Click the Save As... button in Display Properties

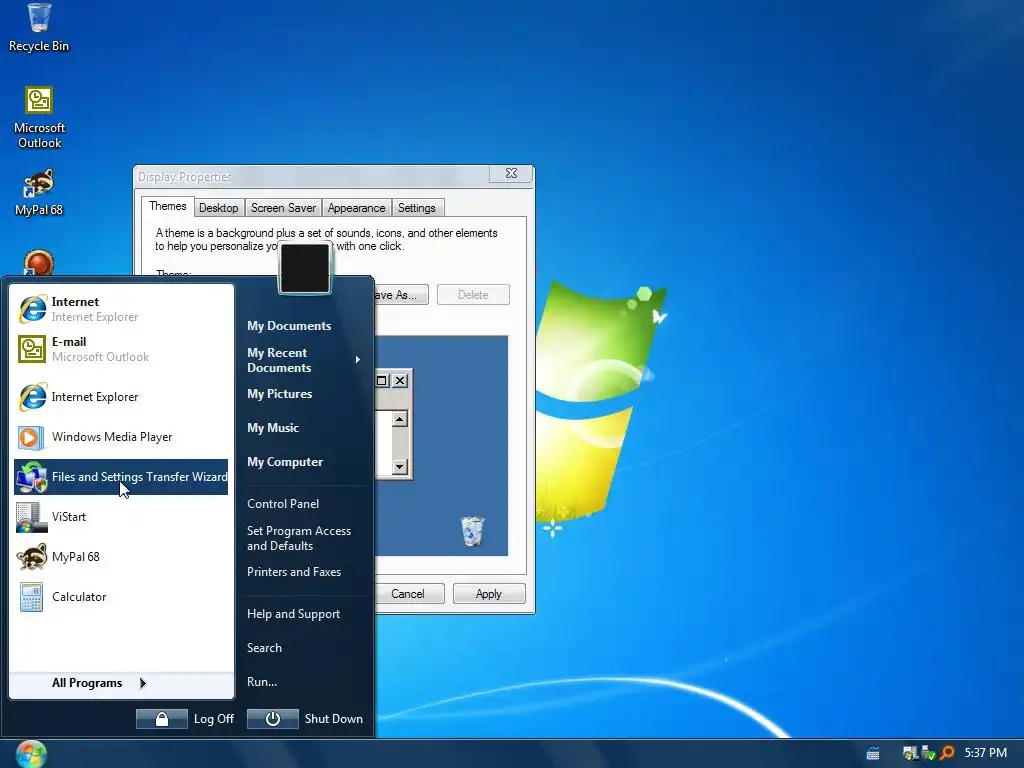pos(401,295)
